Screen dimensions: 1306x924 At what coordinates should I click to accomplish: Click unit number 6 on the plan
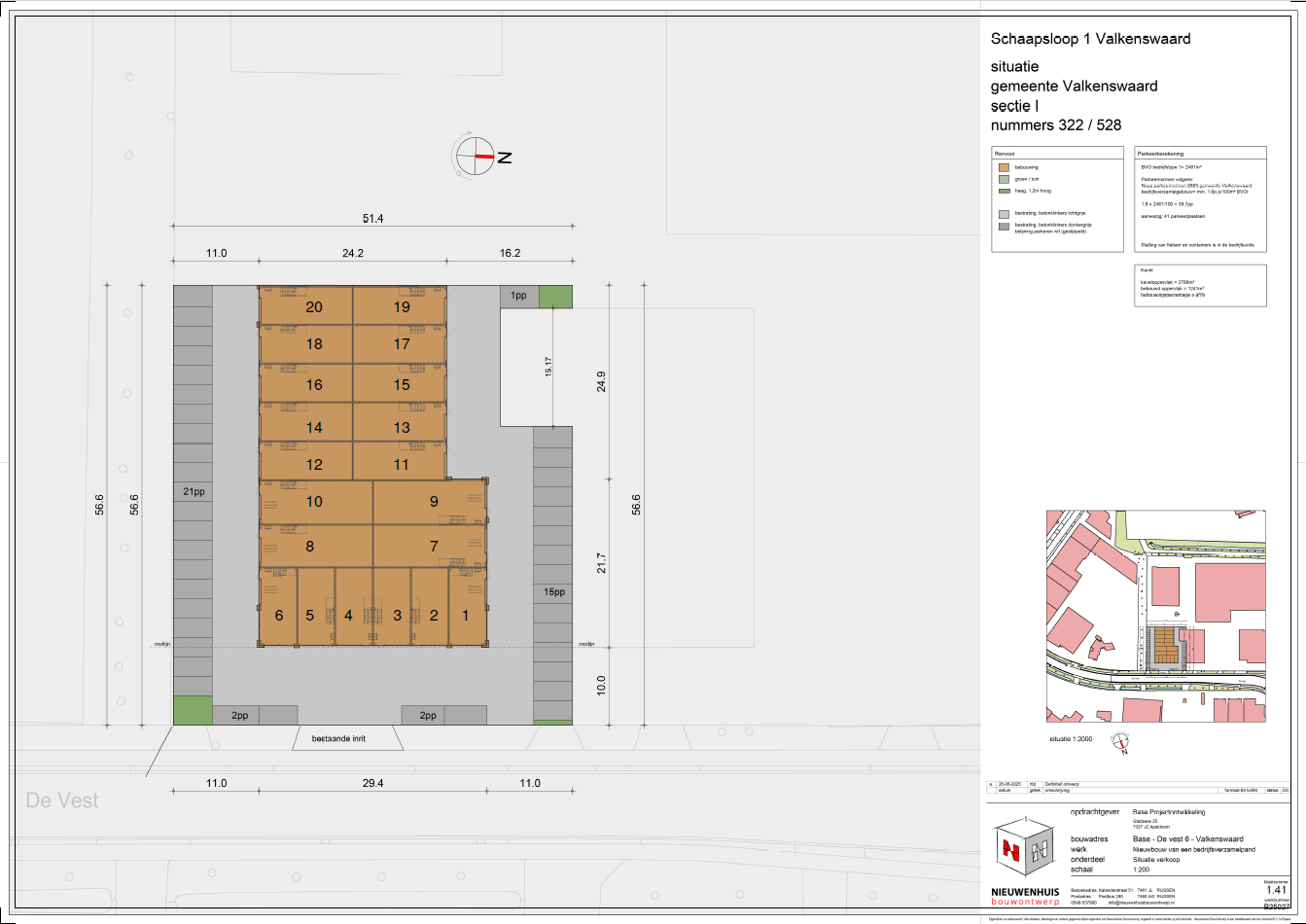click(278, 615)
